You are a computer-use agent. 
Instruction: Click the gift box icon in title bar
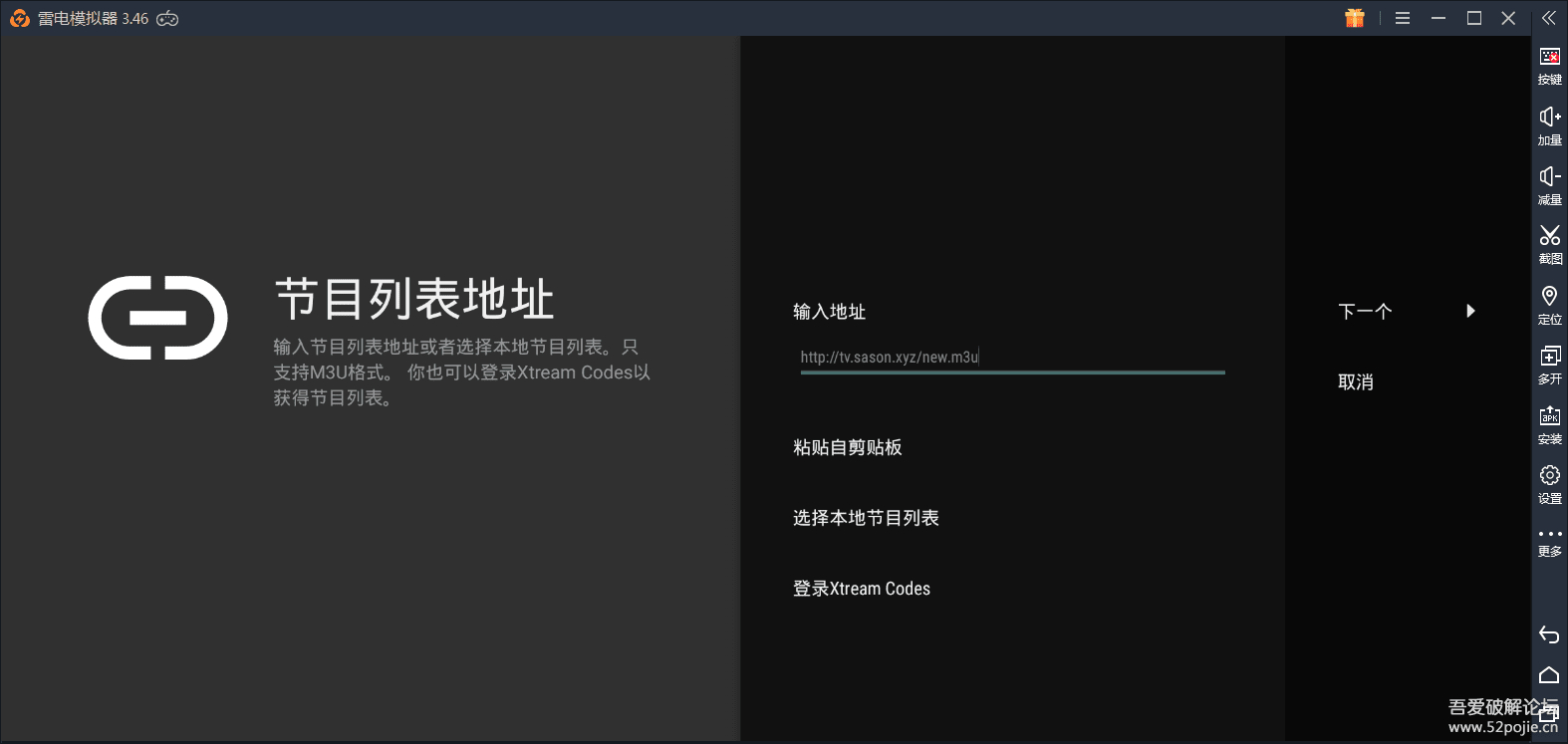tap(1354, 18)
